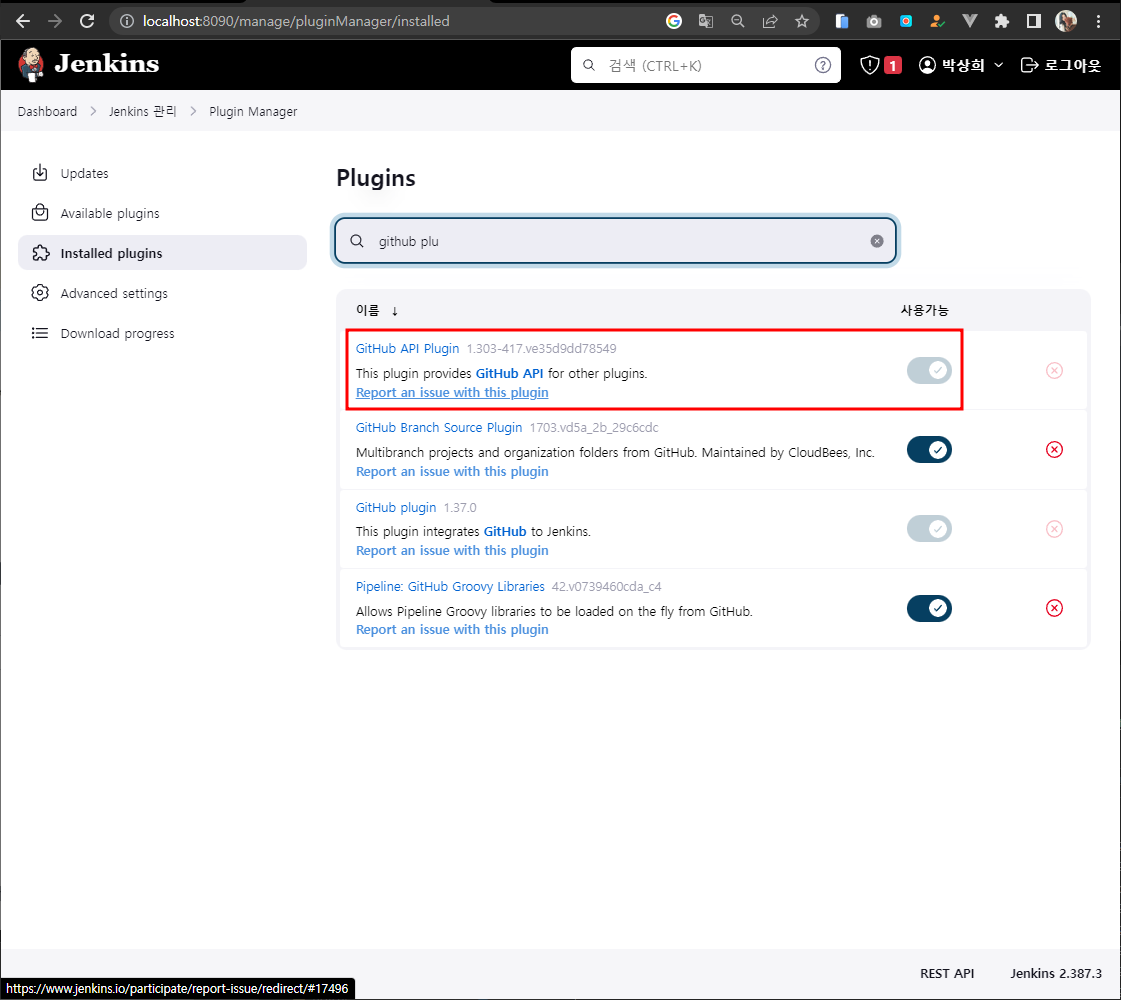Toggle the GitHub plugin 1.37.0 enabled switch

(929, 529)
